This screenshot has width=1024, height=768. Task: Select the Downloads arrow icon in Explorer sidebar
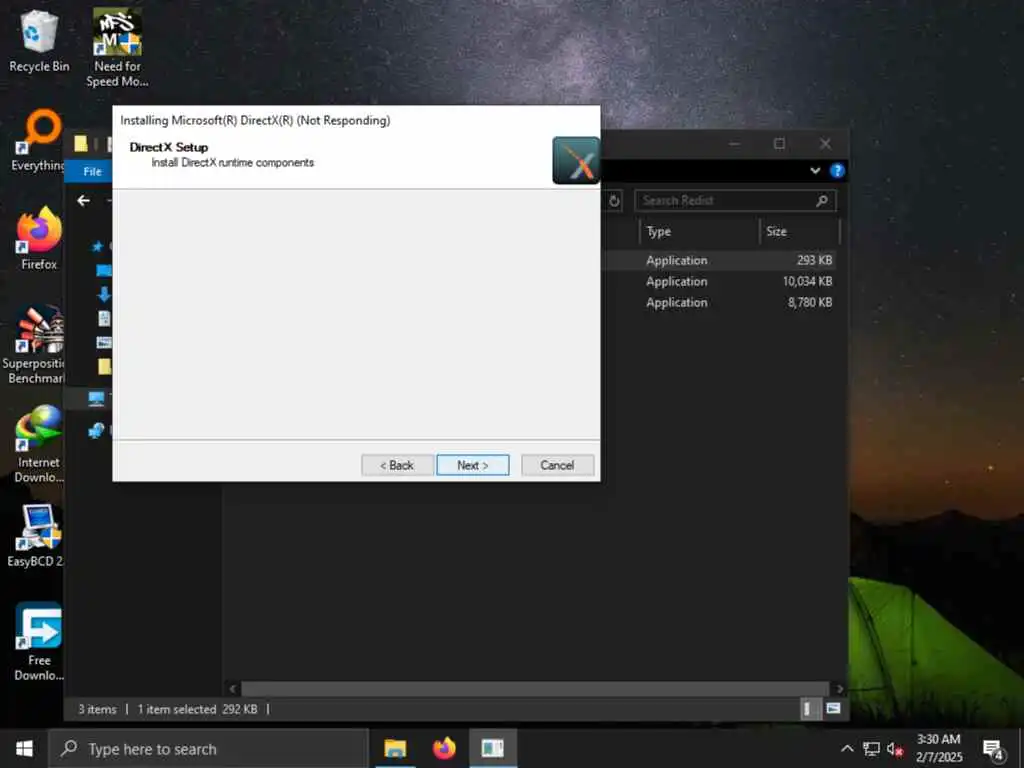tap(104, 294)
